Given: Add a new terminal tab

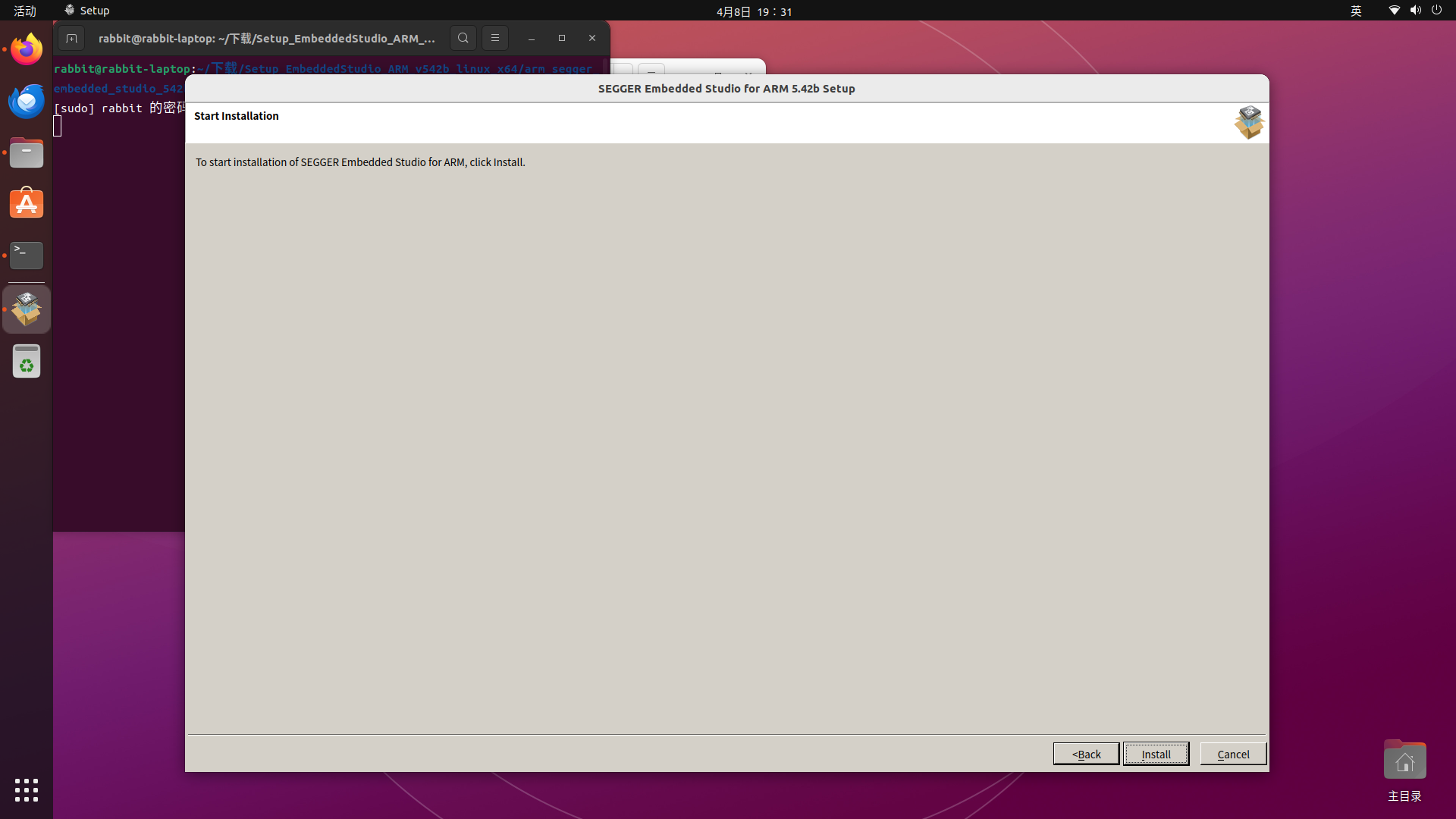Looking at the screenshot, I should click(x=71, y=38).
